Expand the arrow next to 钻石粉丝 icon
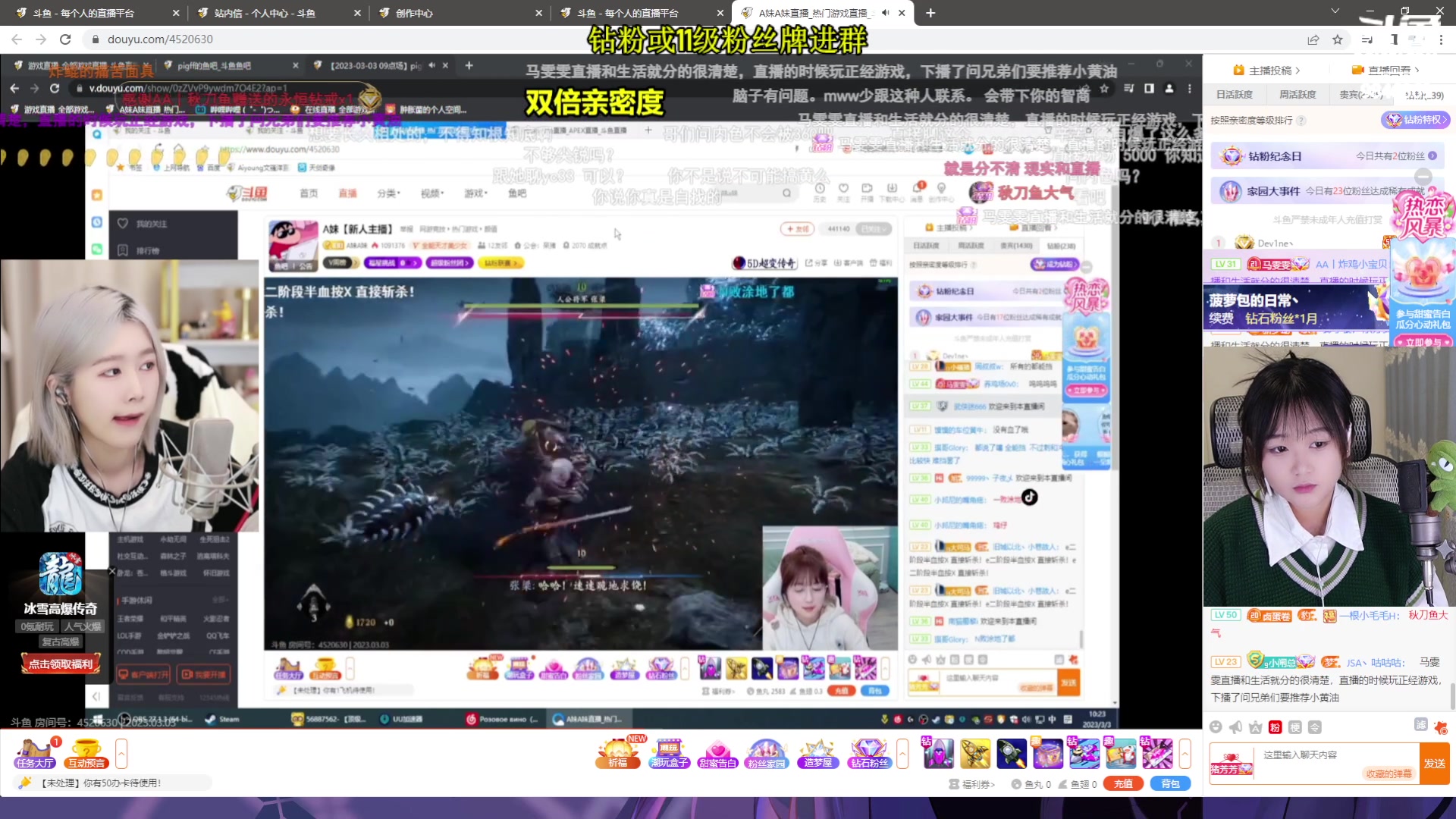The width and height of the screenshot is (1456, 819). click(x=902, y=754)
